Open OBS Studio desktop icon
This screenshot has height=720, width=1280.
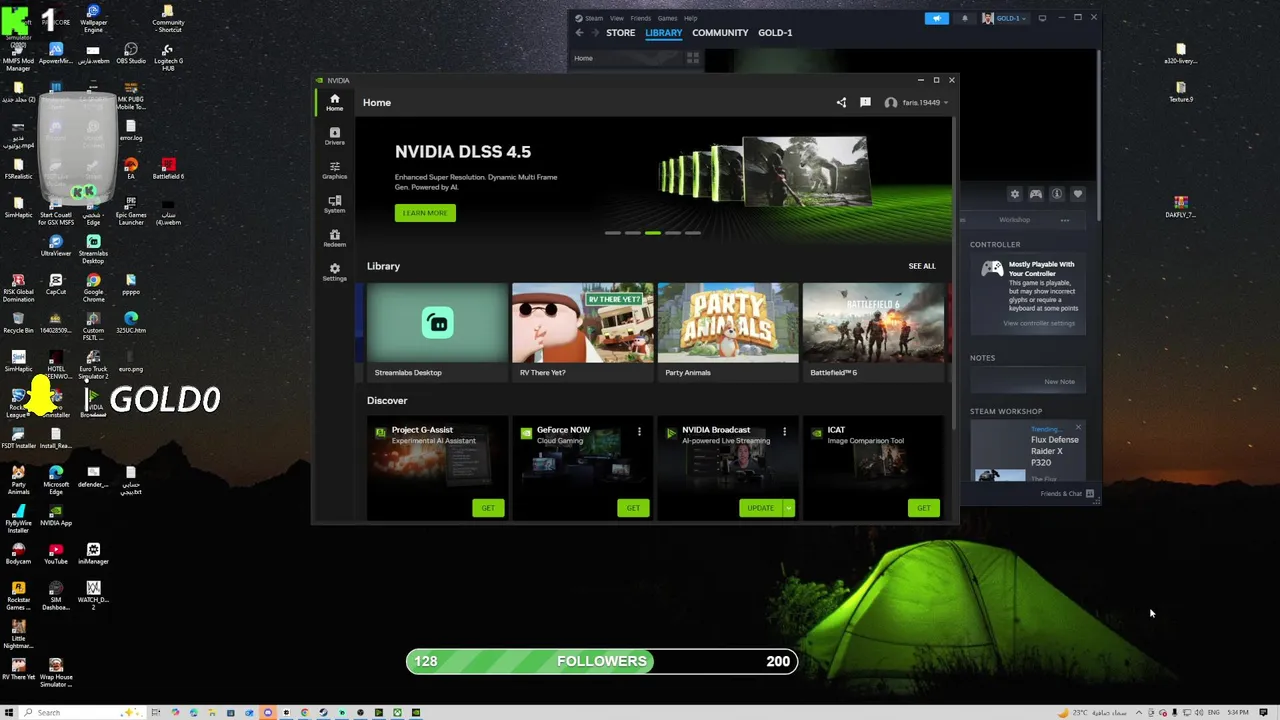coord(131,54)
